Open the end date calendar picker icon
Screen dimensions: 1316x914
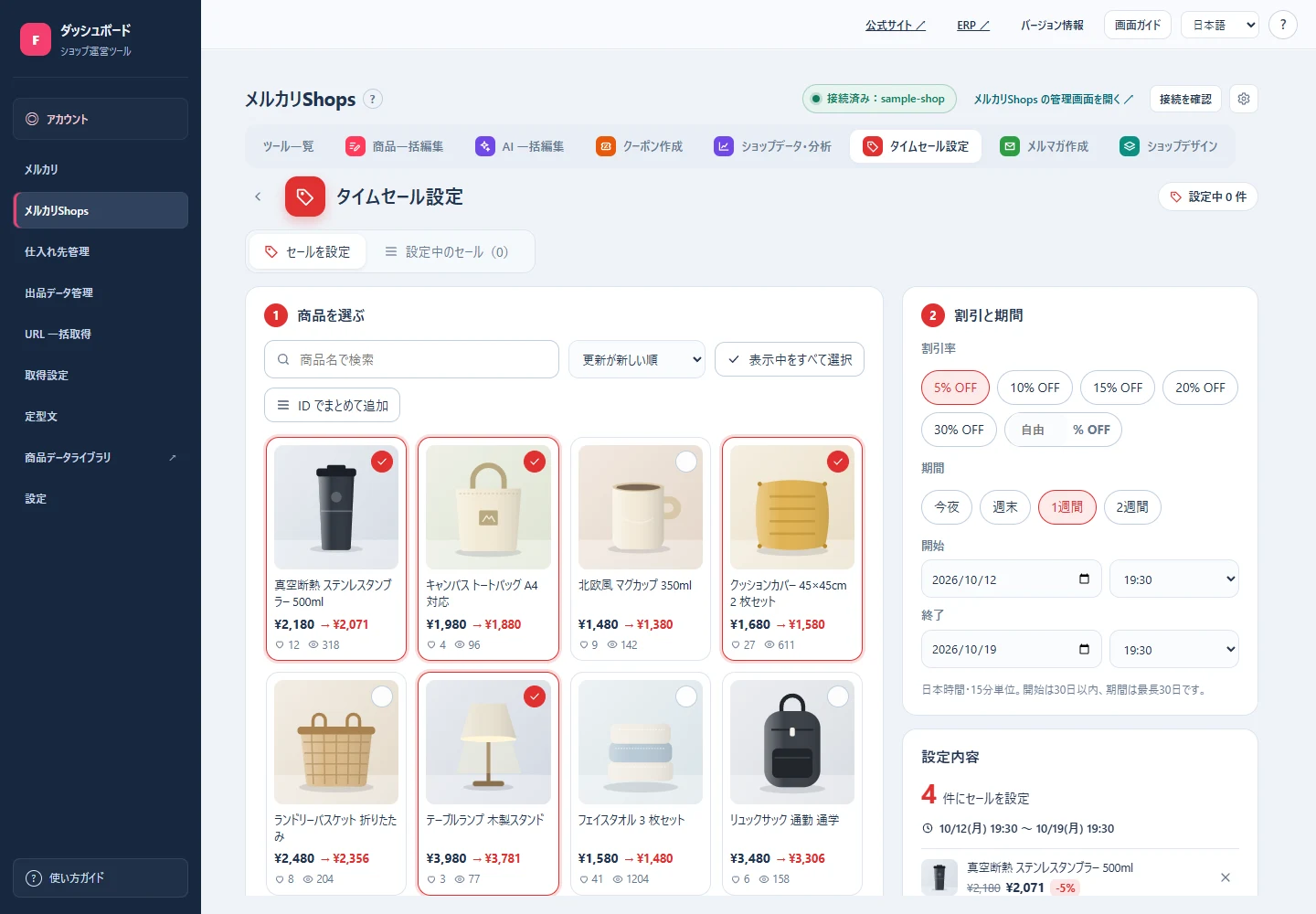[x=1085, y=650]
